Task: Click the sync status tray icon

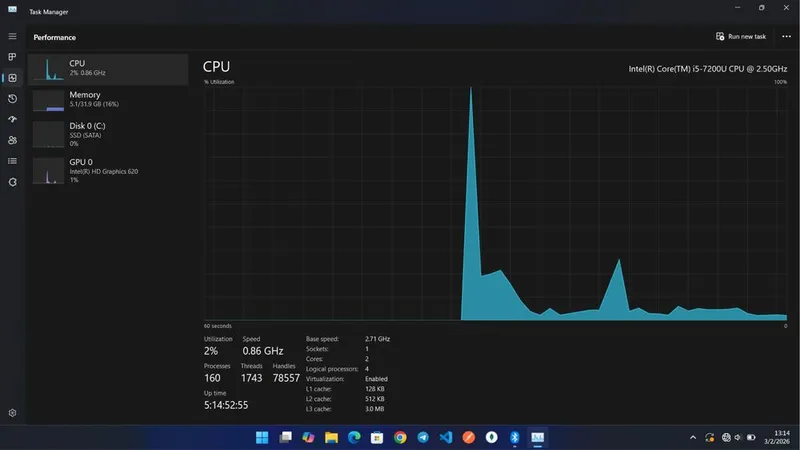Action: 710,437
